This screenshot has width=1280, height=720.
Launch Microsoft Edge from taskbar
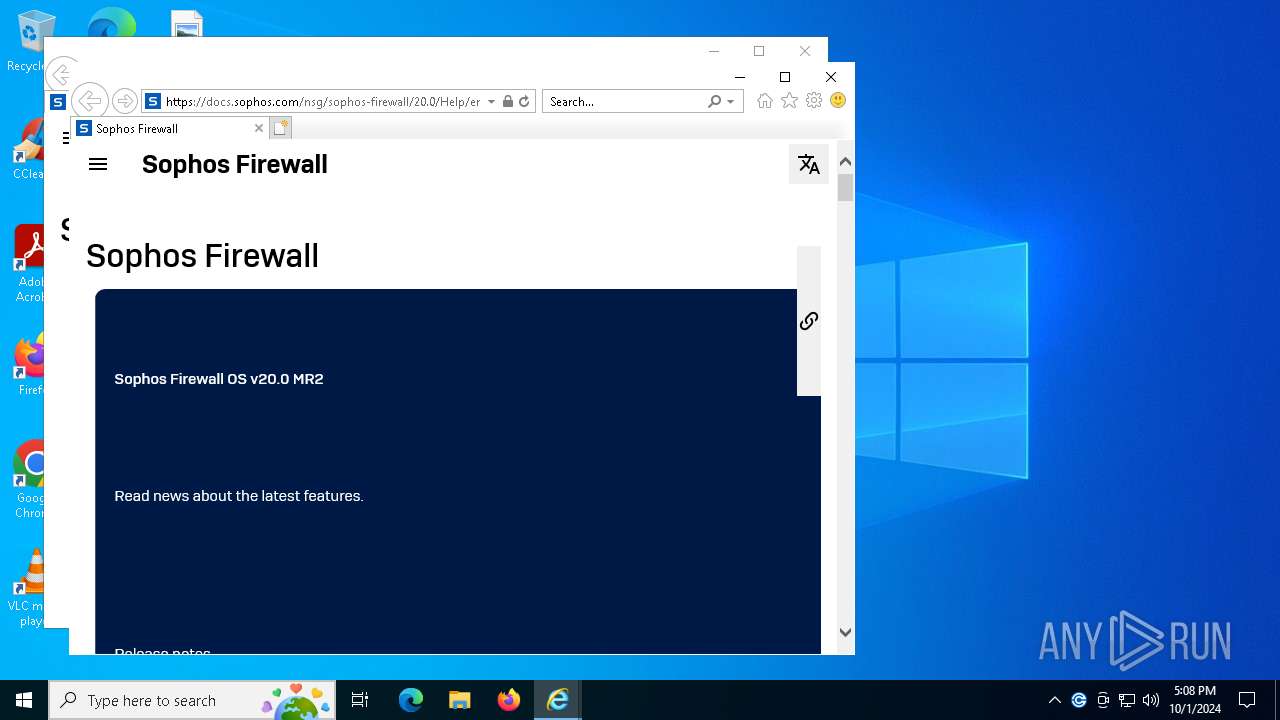coord(411,700)
